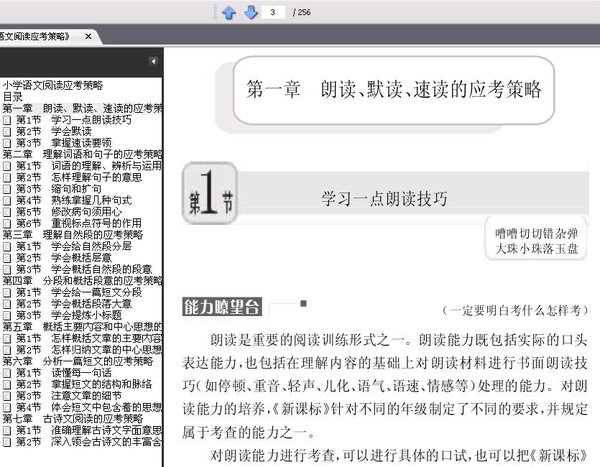Image resolution: width=600 pixels, height=467 pixels.
Task: Open bookmark 第1节 学习一点朗读技巧
Action: point(73,120)
